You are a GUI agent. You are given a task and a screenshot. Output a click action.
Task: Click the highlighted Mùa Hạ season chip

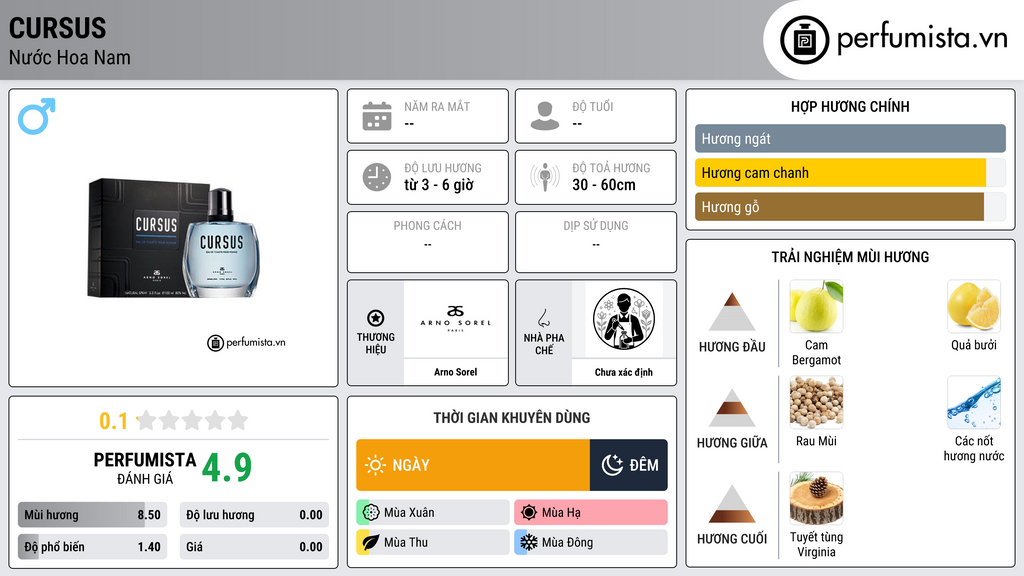pos(591,513)
